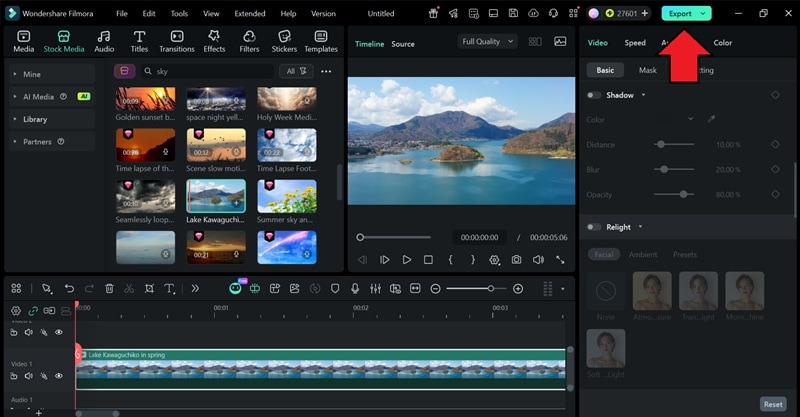Adjust the shadow Opacity slider

pyautogui.click(x=683, y=194)
